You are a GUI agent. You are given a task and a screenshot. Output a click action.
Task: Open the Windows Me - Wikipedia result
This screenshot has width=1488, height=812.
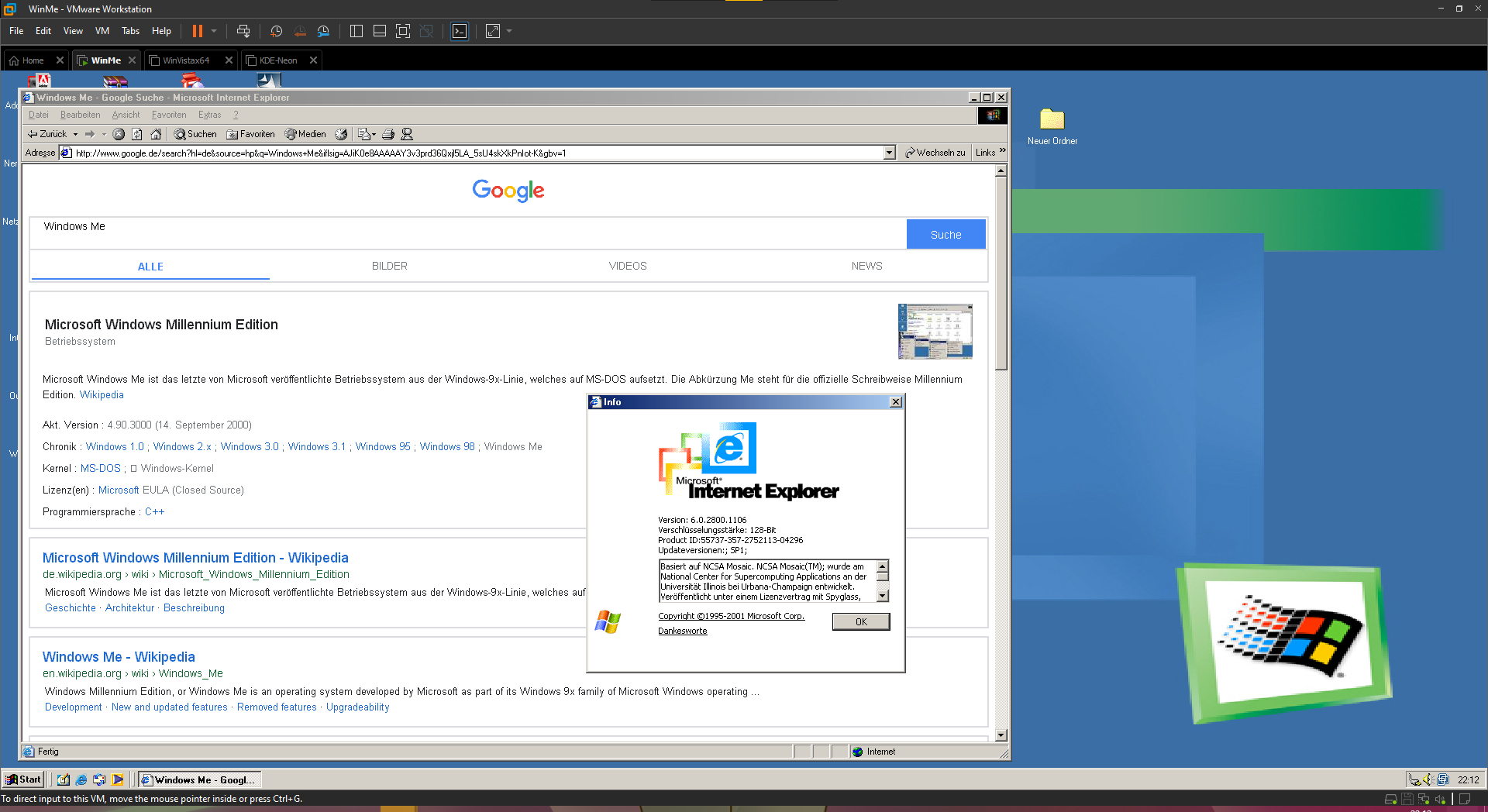119,656
